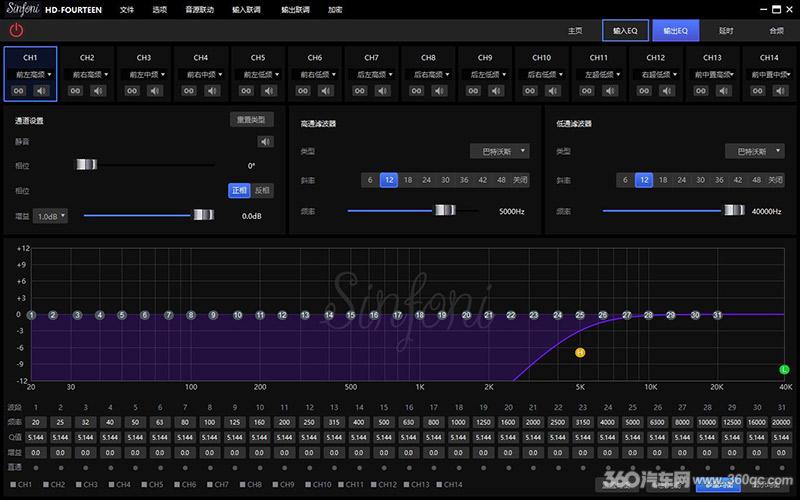This screenshot has height=500, width=800.
Task: Click the phase angle slider handle
Action: [x=86, y=164]
